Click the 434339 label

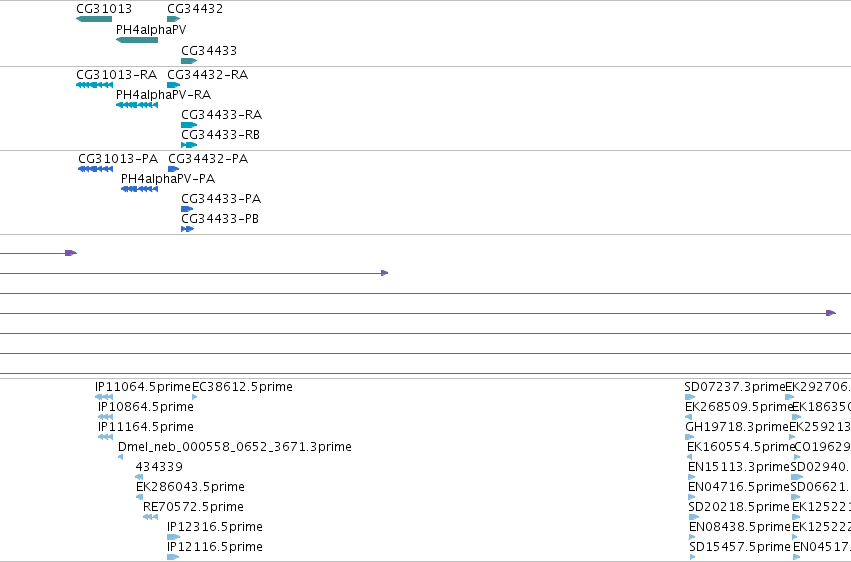(159, 467)
